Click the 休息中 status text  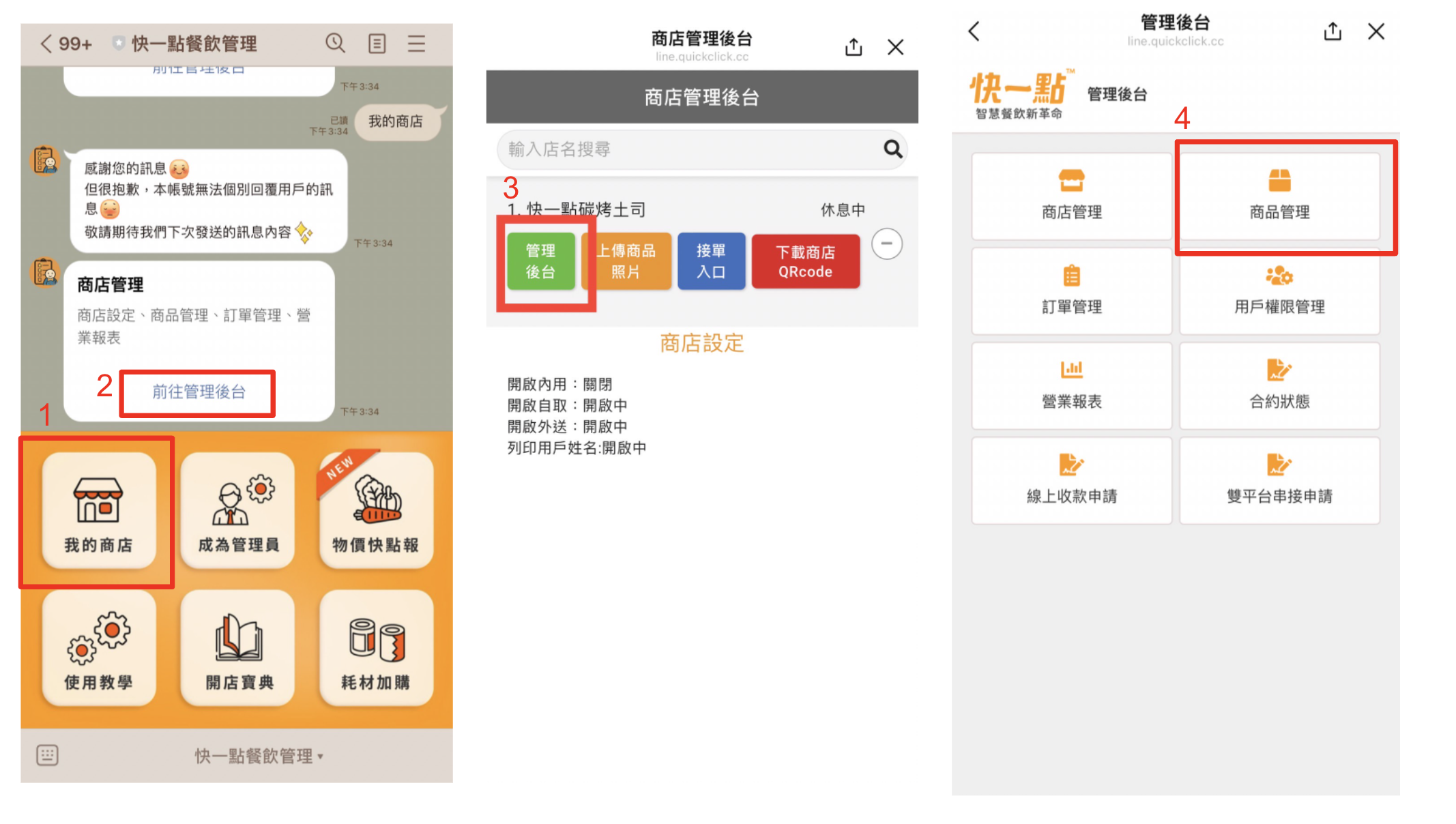[843, 209]
